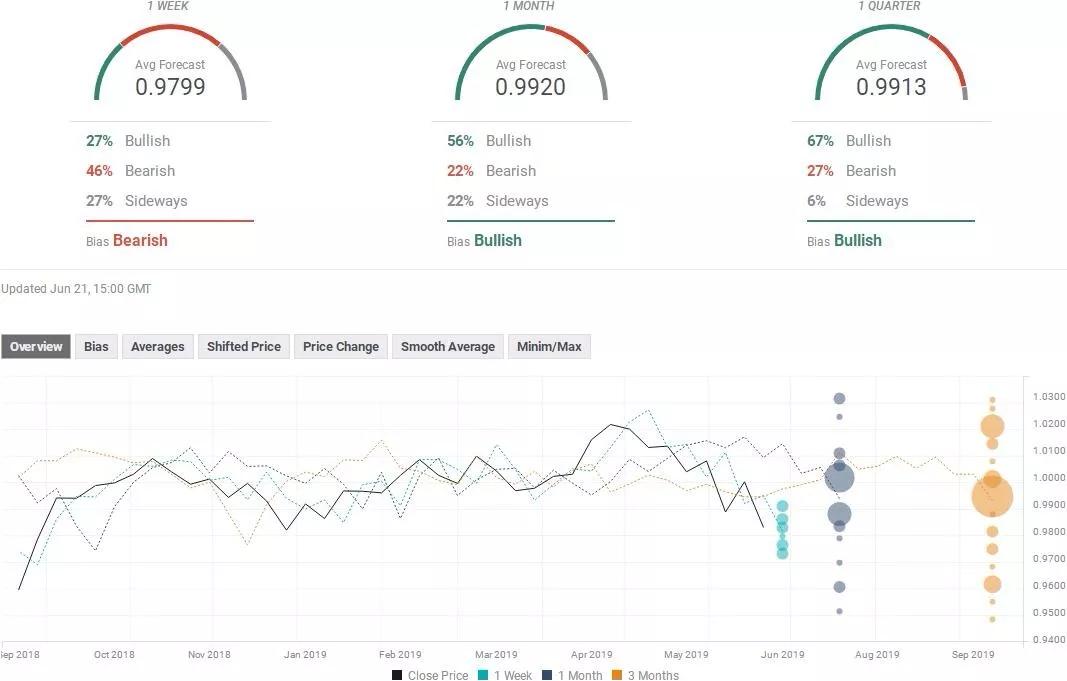The height and width of the screenshot is (681, 1067).
Task: Select the Smooth Average tab
Action: pyautogui.click(x=447, y=347)
